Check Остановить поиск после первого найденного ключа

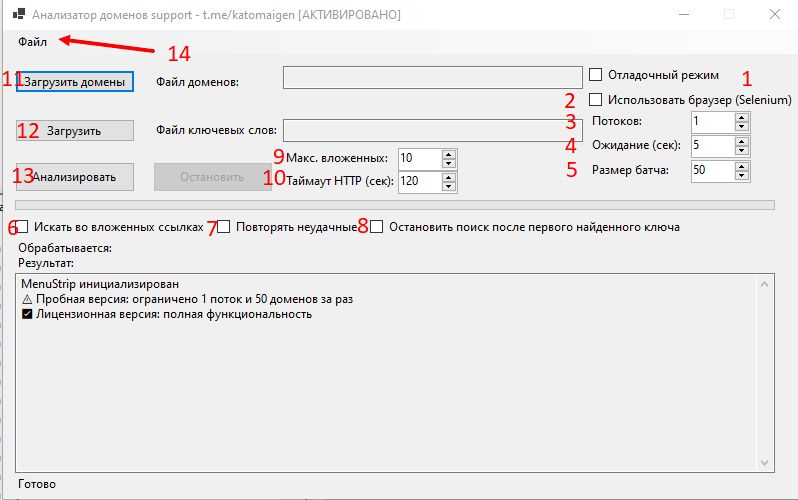pyautogui.click(x=377, y=227)
